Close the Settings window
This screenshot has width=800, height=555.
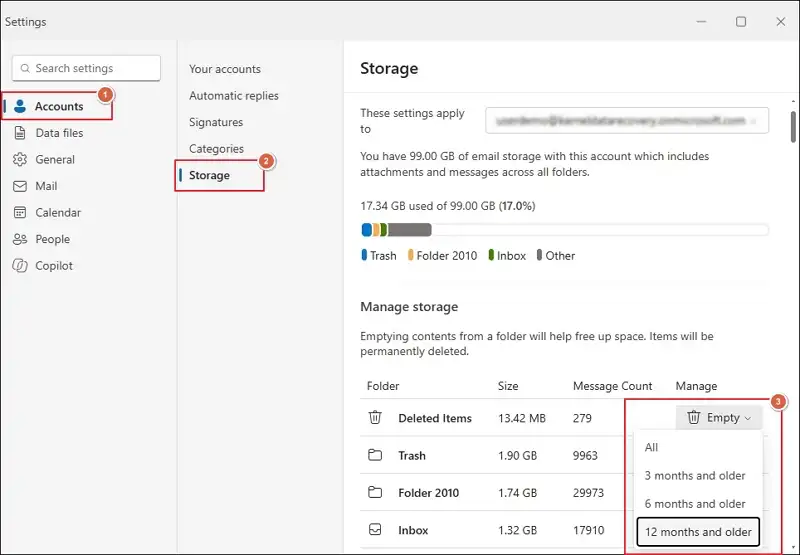[781, 21]
